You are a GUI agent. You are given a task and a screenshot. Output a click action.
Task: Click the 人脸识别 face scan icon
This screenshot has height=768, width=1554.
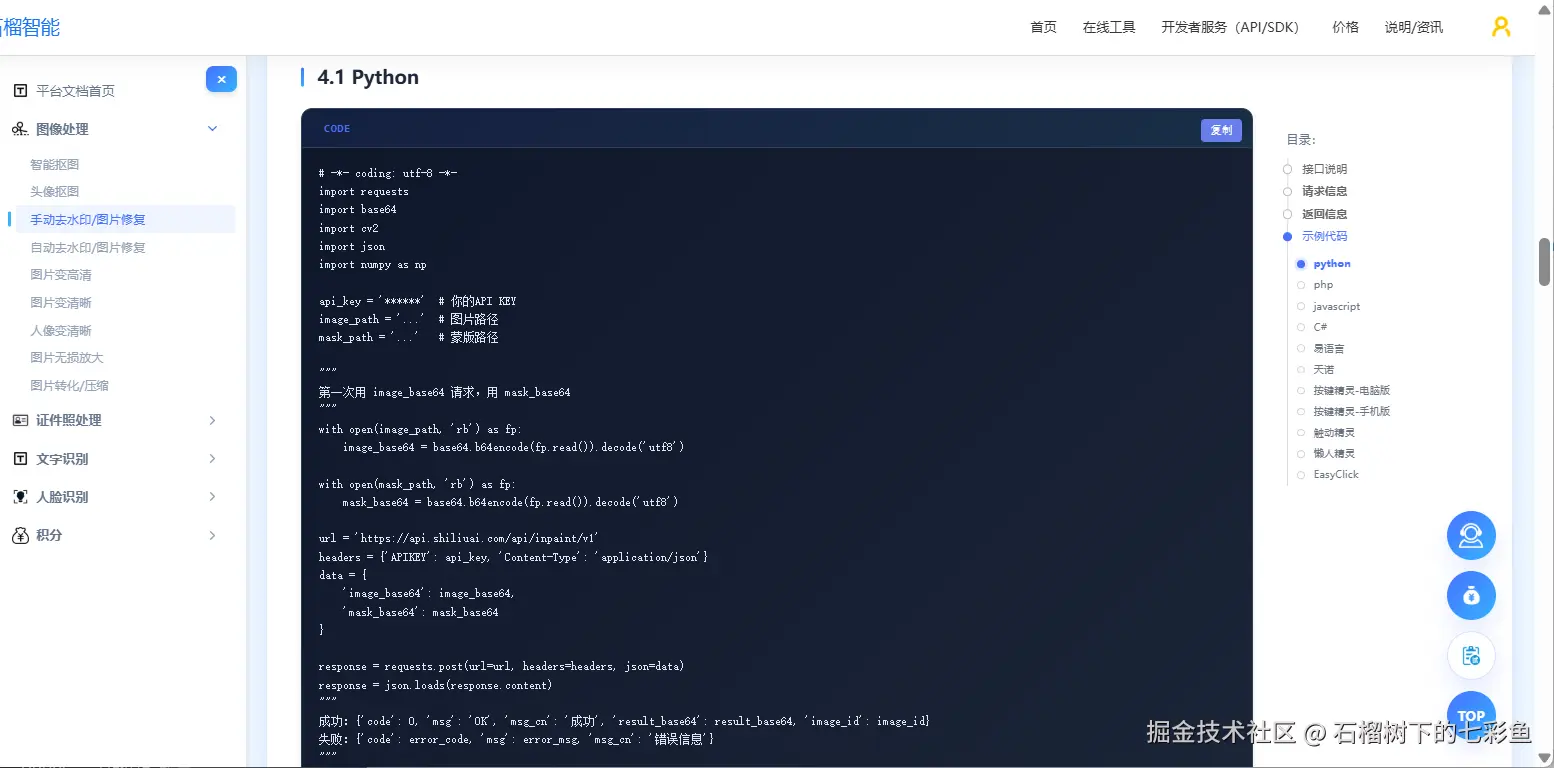(x=20, y=497)
